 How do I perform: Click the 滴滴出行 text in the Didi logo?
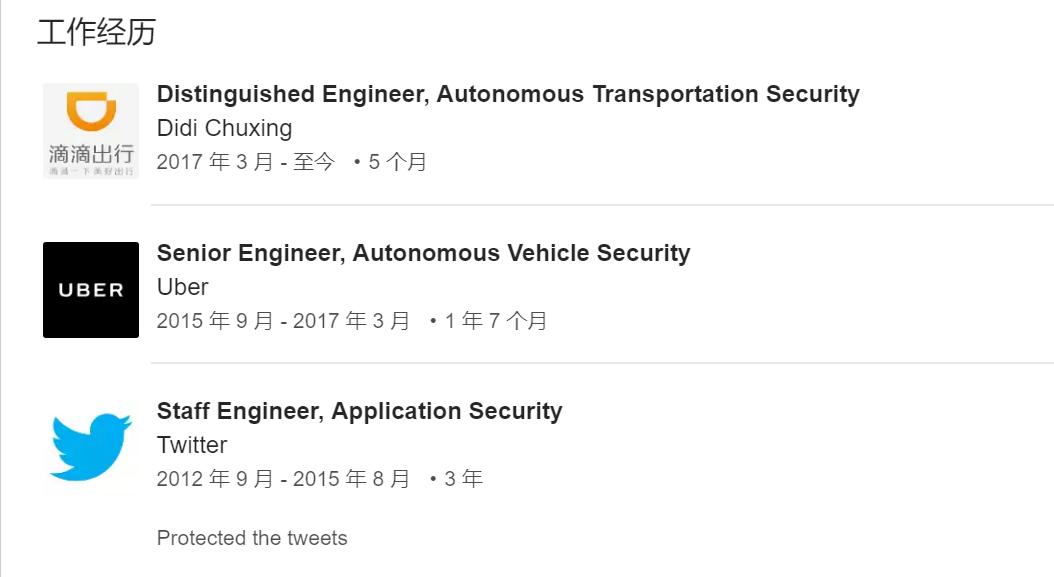(91, 154)
